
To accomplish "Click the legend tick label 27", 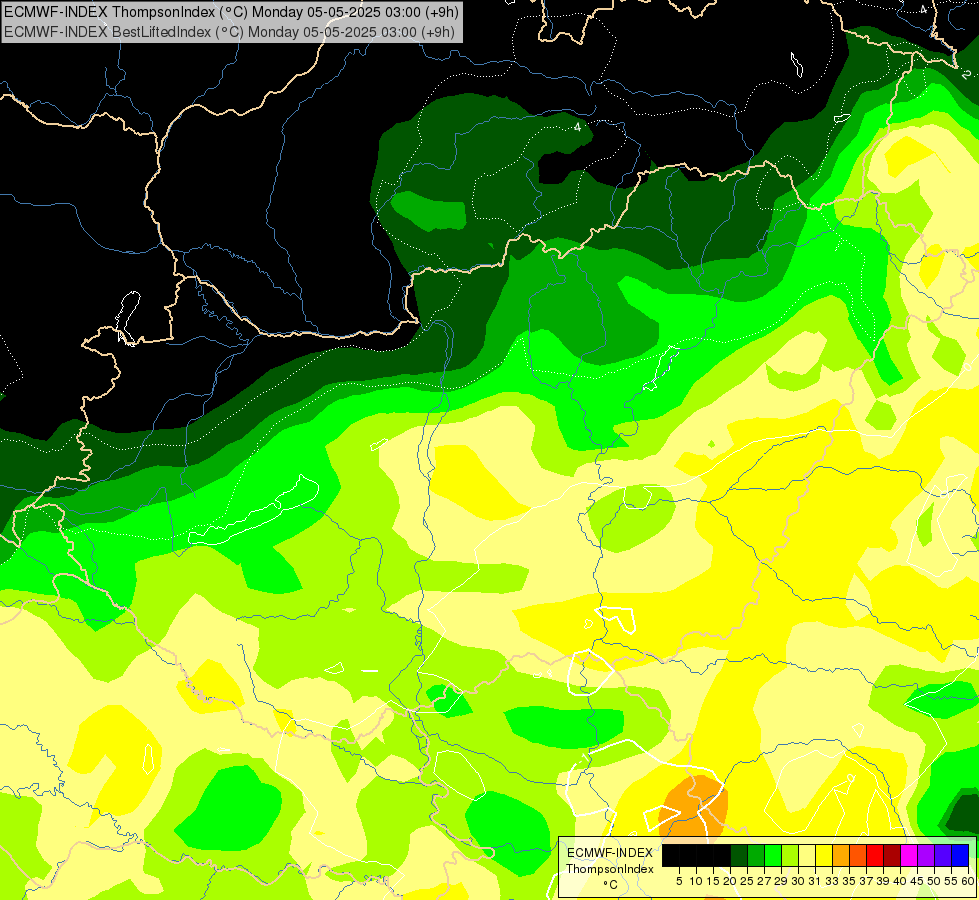I will click(x=764, y=881).
